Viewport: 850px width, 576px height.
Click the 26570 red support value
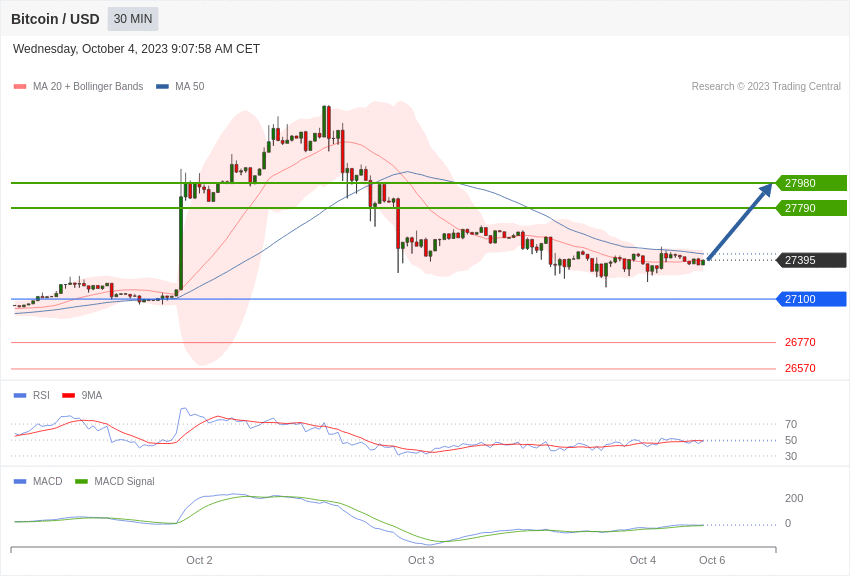tap(800, 368)
